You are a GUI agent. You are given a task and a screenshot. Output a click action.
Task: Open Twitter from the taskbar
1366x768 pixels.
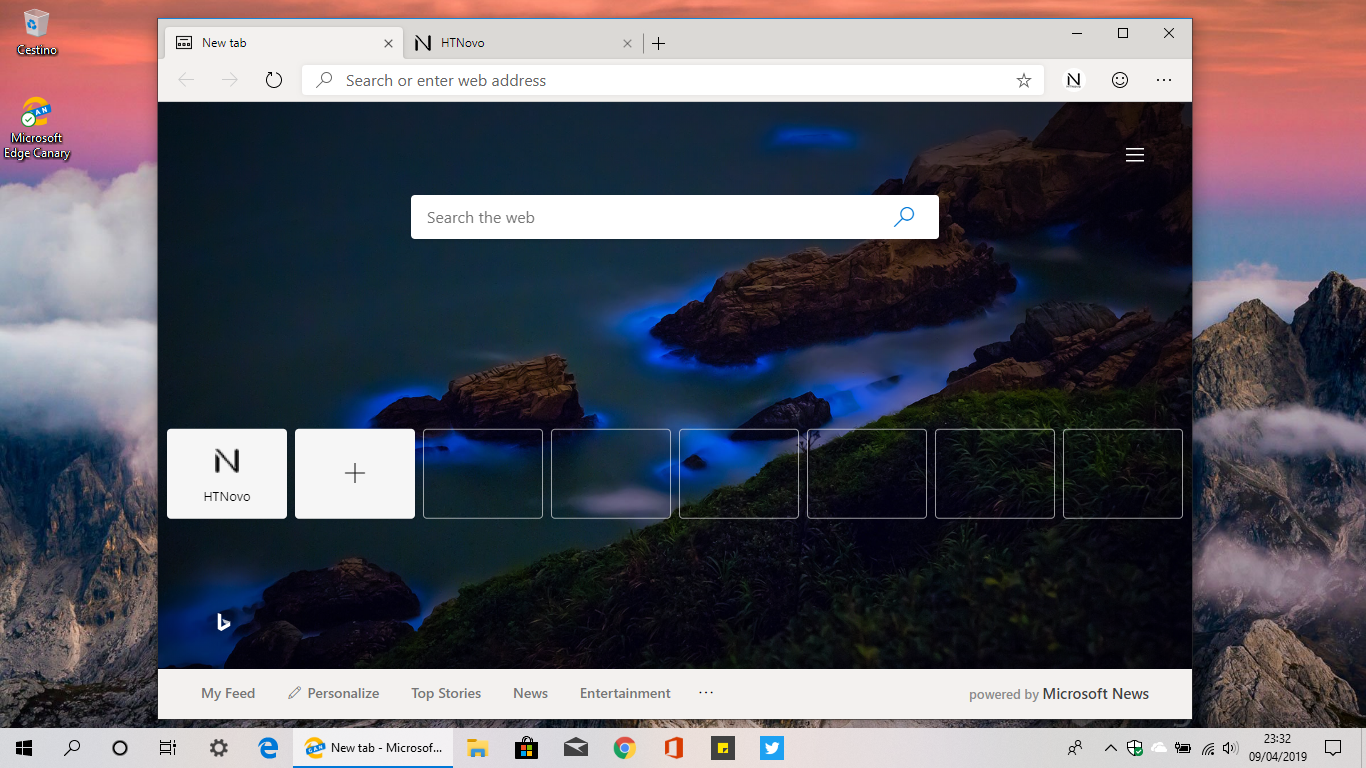point(771,747)
